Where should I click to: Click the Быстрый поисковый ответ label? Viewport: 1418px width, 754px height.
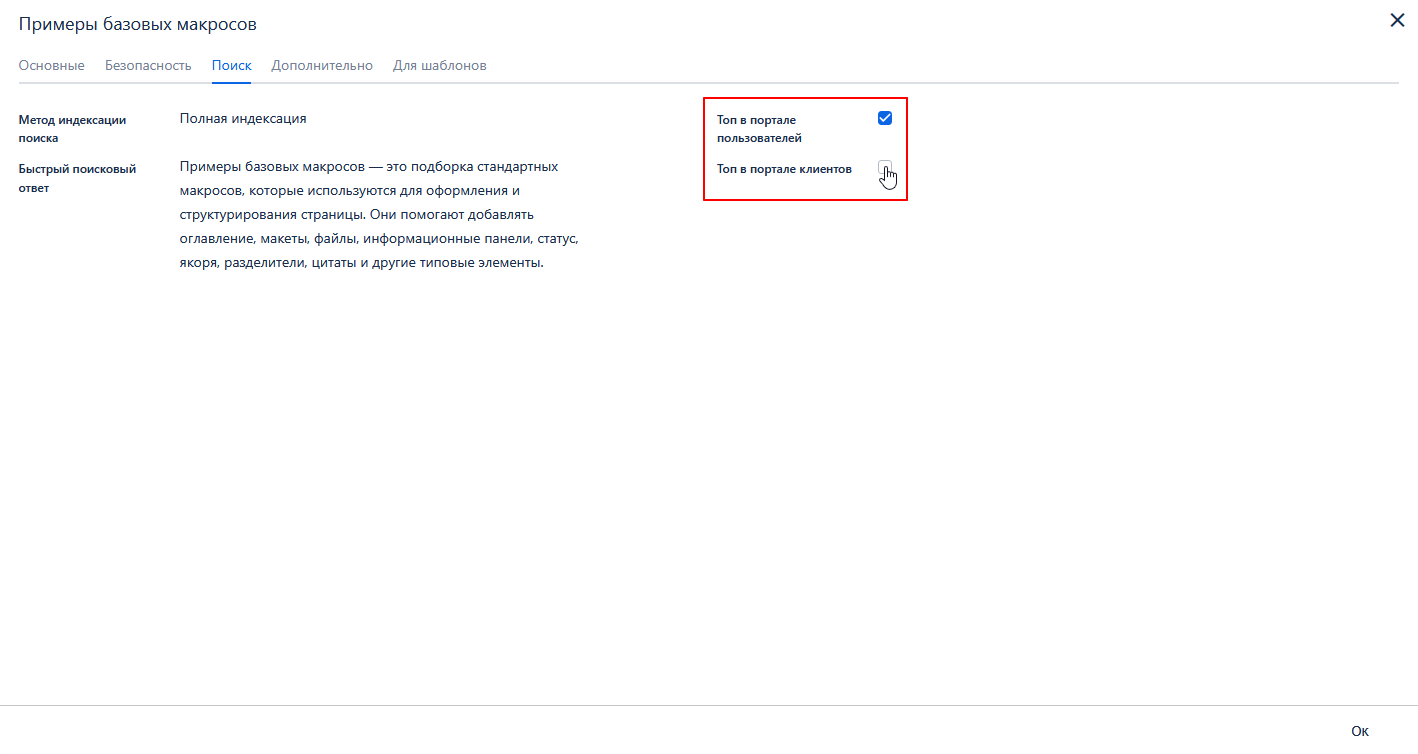click(x=77, y=178)
